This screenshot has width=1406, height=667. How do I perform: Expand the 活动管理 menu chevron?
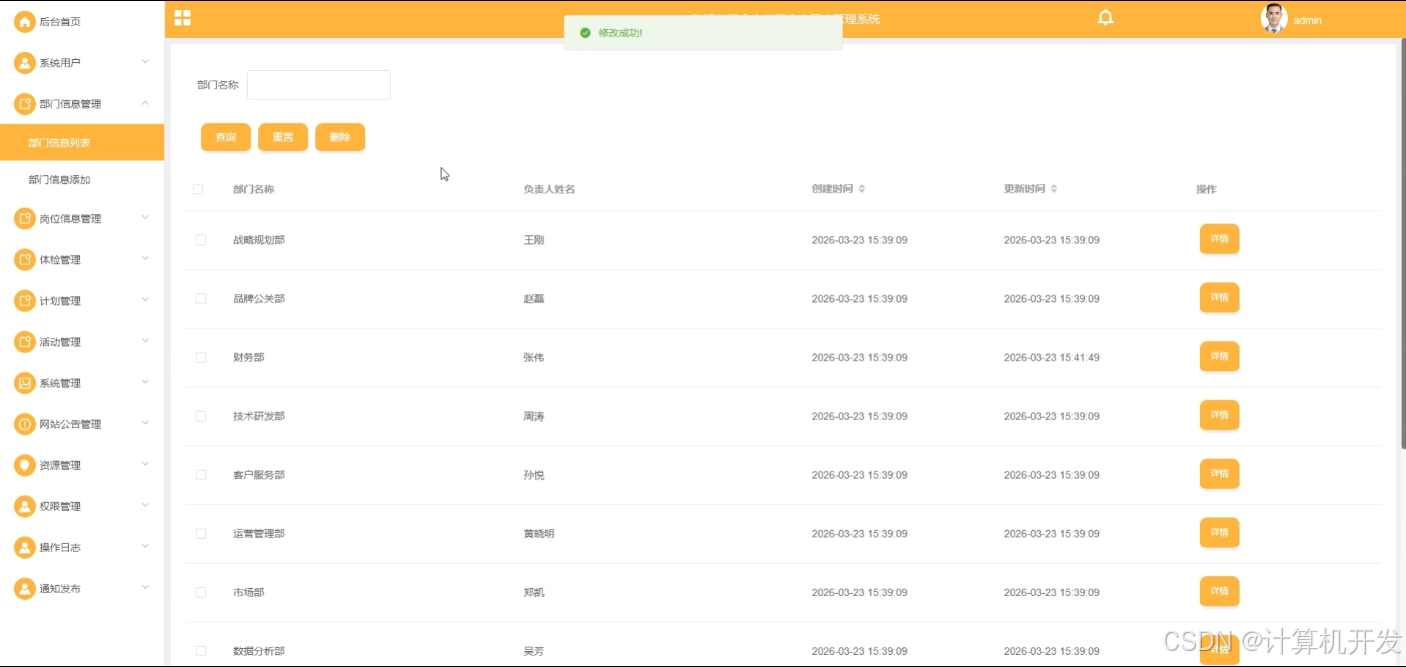pyautogui.click(x=145, y=341)
